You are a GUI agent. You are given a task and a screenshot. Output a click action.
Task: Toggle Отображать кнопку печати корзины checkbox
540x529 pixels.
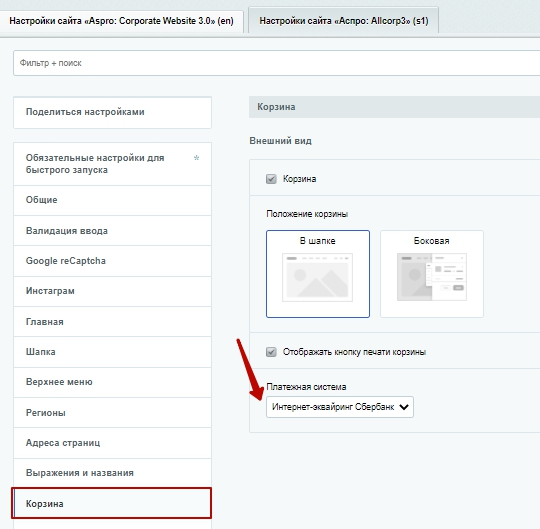[271, 352]
